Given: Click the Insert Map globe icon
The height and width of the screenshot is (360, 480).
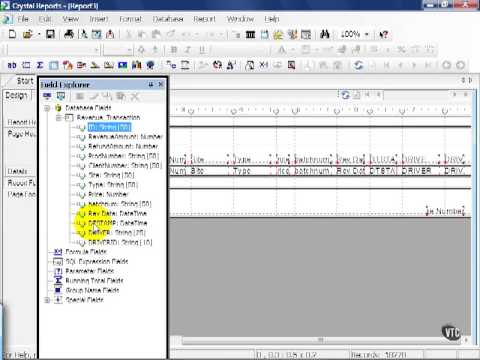Looking at the screenshot, I should point(150,65).
